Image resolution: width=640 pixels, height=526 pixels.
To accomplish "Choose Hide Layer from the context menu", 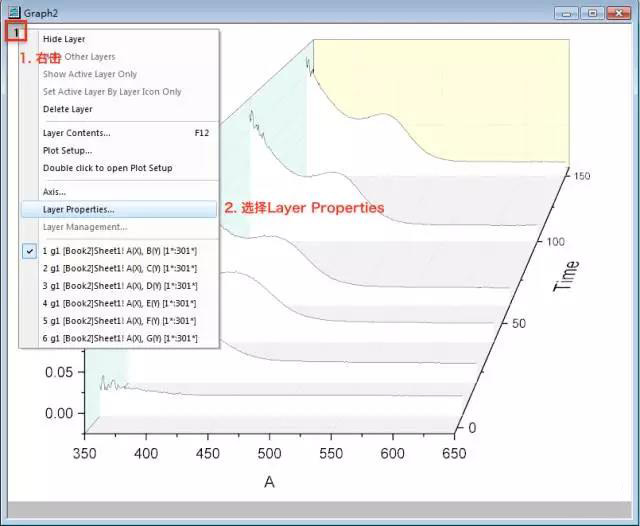I will tap(64, 39).
